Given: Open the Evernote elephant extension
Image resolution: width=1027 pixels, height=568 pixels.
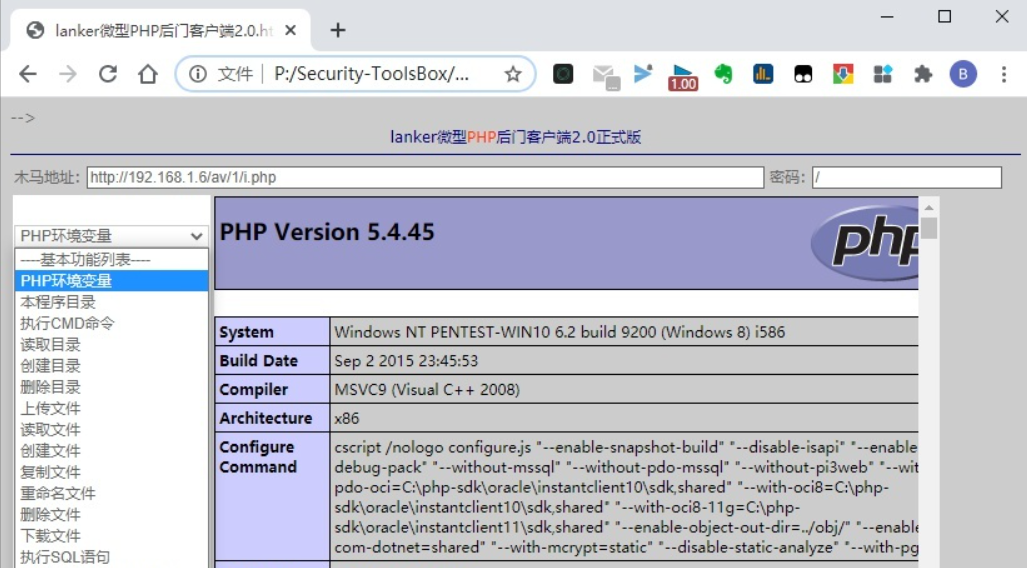Looking at the screenshot, I should click(x=723, y=74).
